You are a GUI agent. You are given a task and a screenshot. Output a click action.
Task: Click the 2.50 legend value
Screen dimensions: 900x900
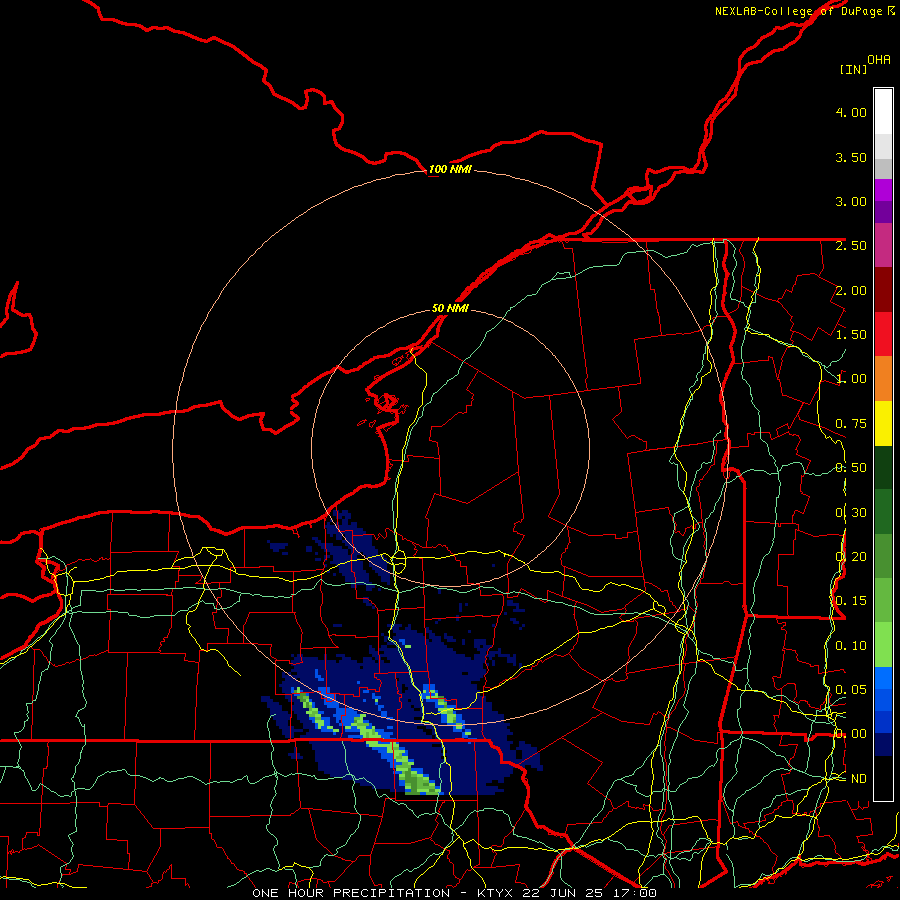[x=851, y=246]
